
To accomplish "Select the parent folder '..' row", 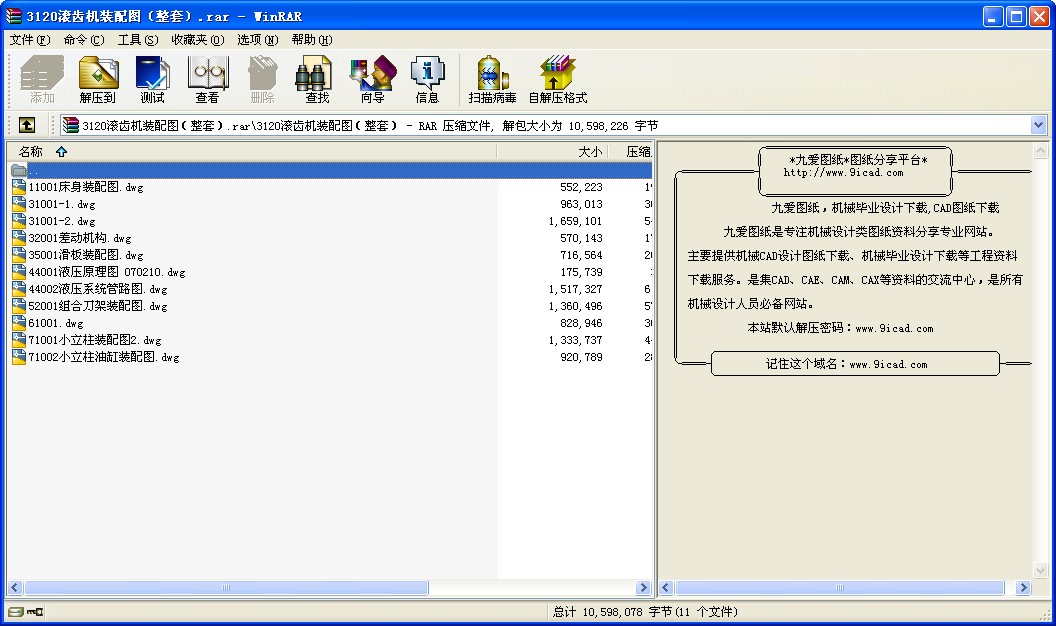I will click(x=329, y=170).
